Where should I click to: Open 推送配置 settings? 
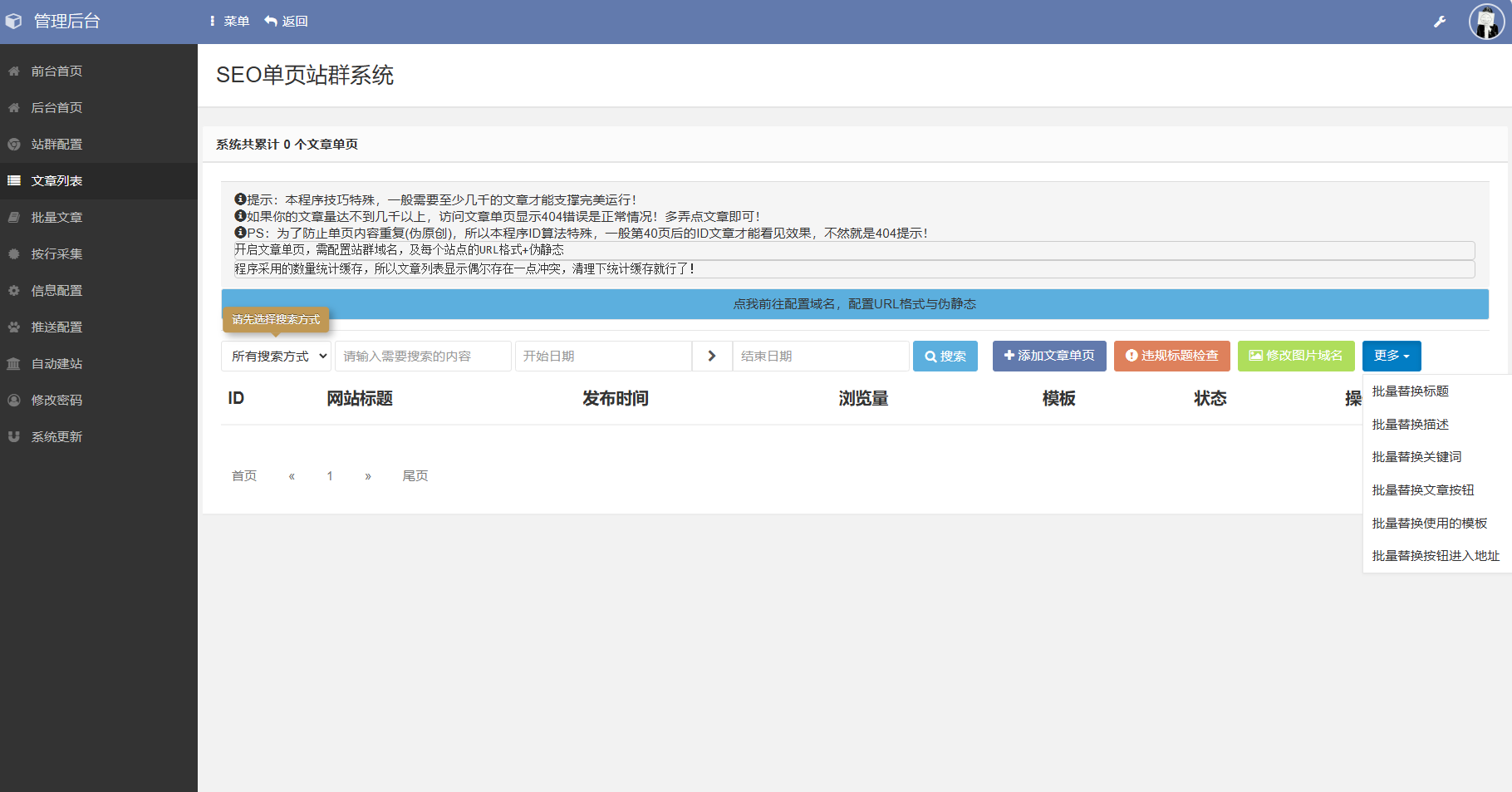[x=56, y=327]
